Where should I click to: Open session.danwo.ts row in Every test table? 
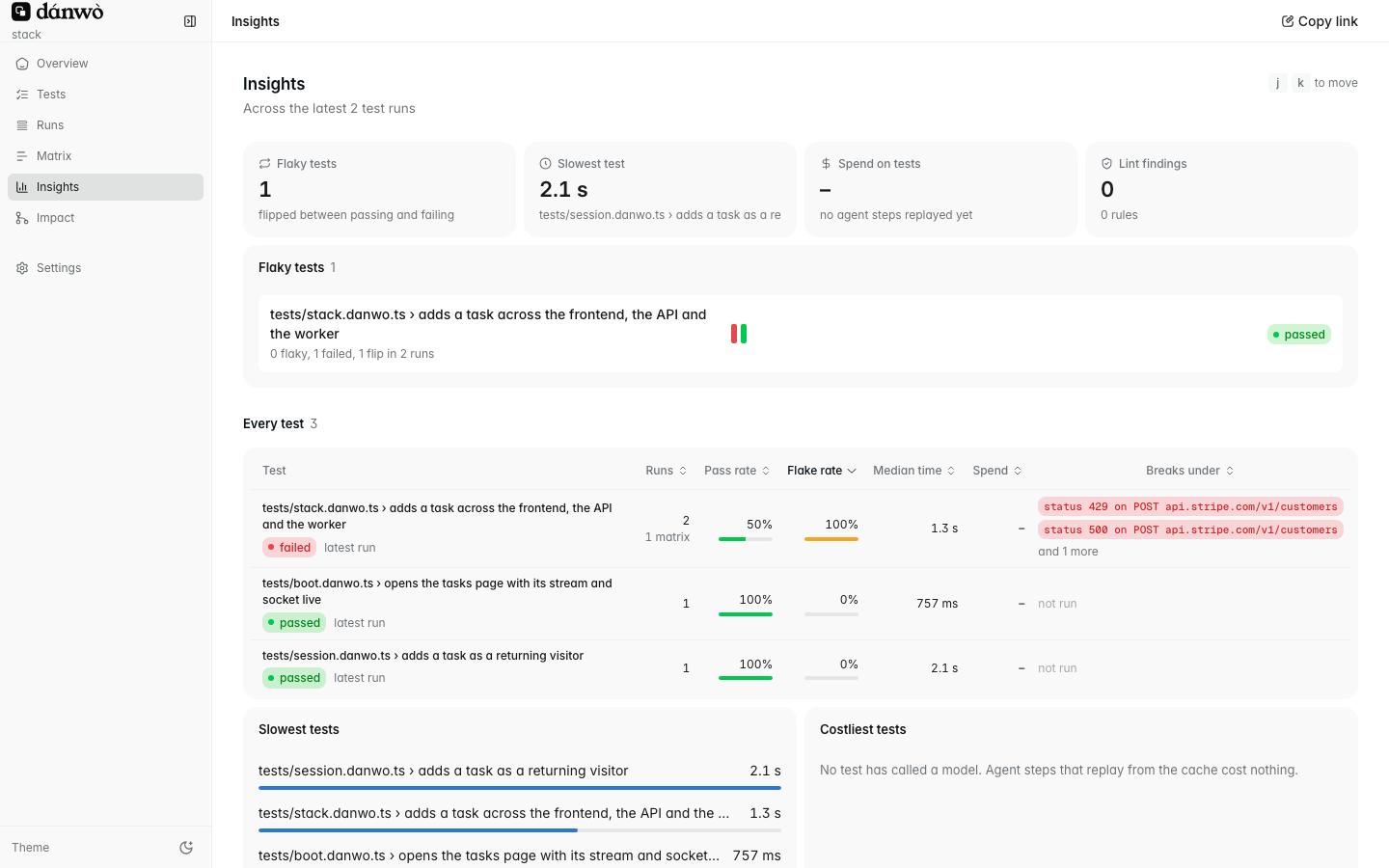click(801, 667)
